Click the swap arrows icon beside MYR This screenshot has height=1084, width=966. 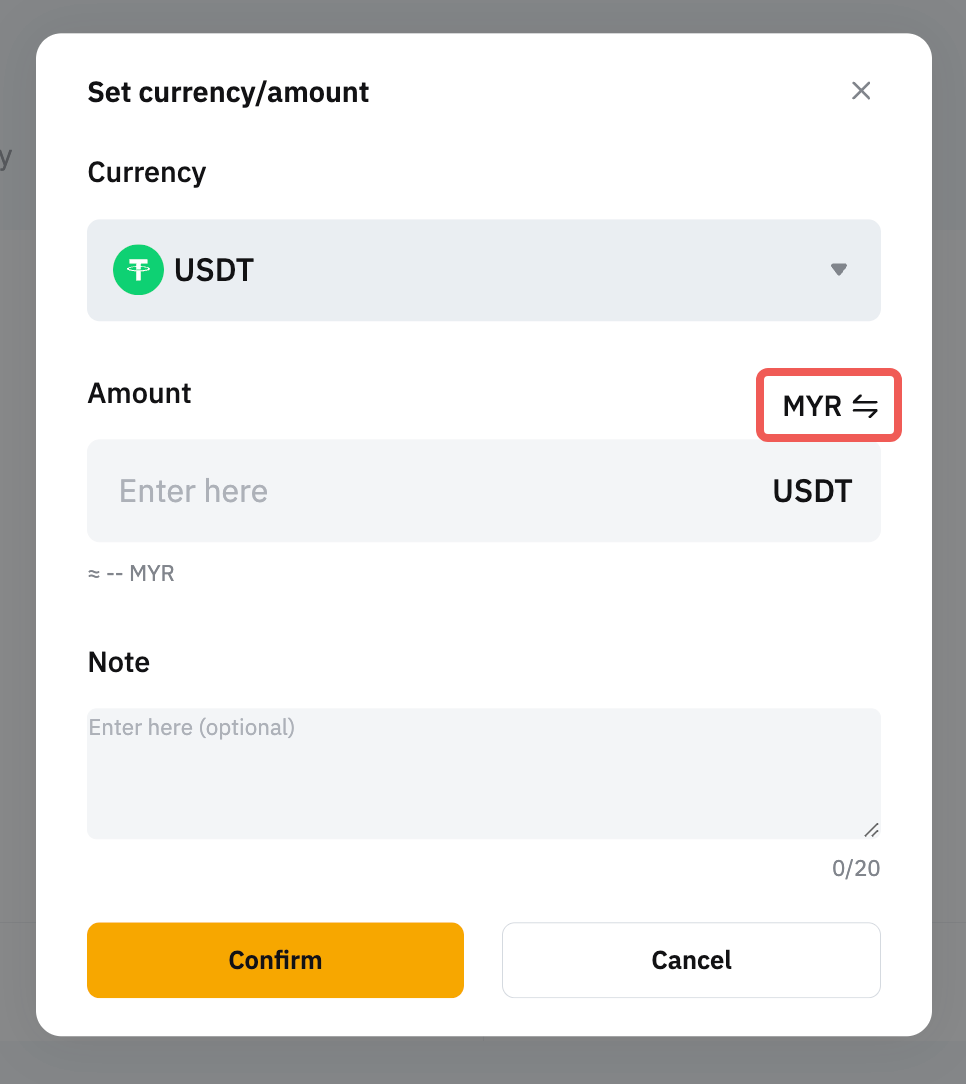pyautogui.click(x=865, y=406)
